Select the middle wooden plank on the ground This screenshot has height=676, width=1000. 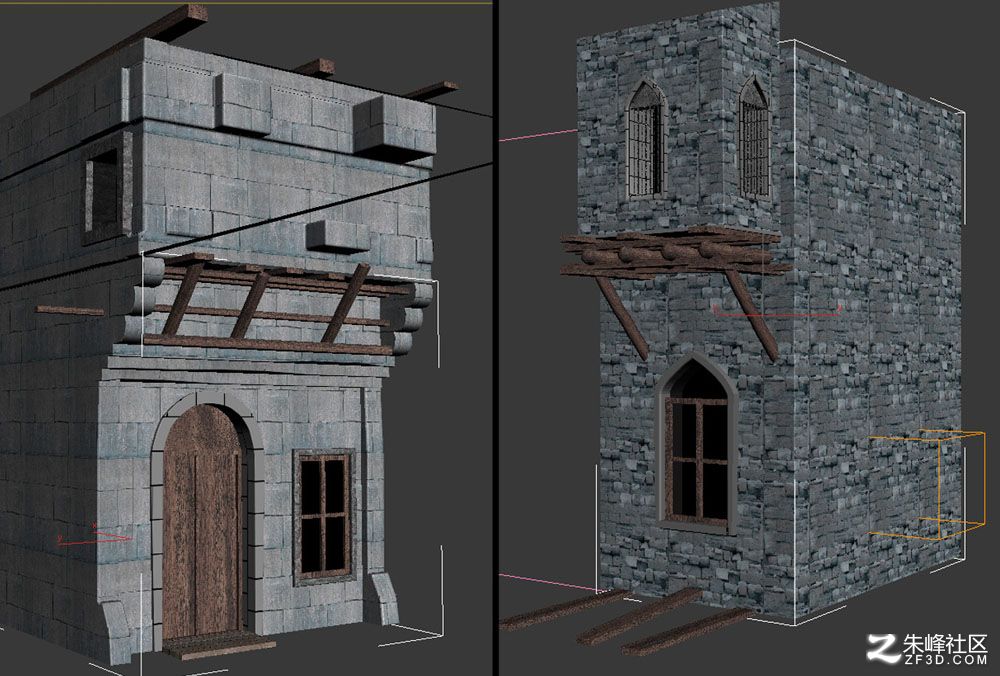(x=640, y=615)
